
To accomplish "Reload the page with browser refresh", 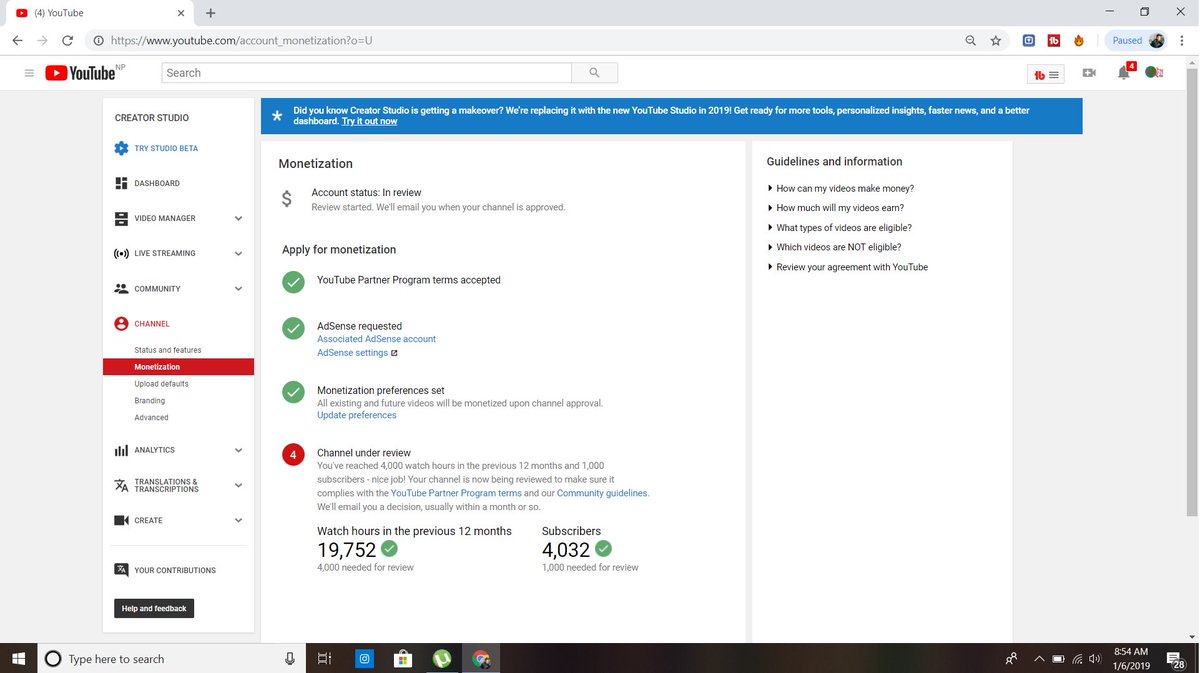I will click(67, 41).
